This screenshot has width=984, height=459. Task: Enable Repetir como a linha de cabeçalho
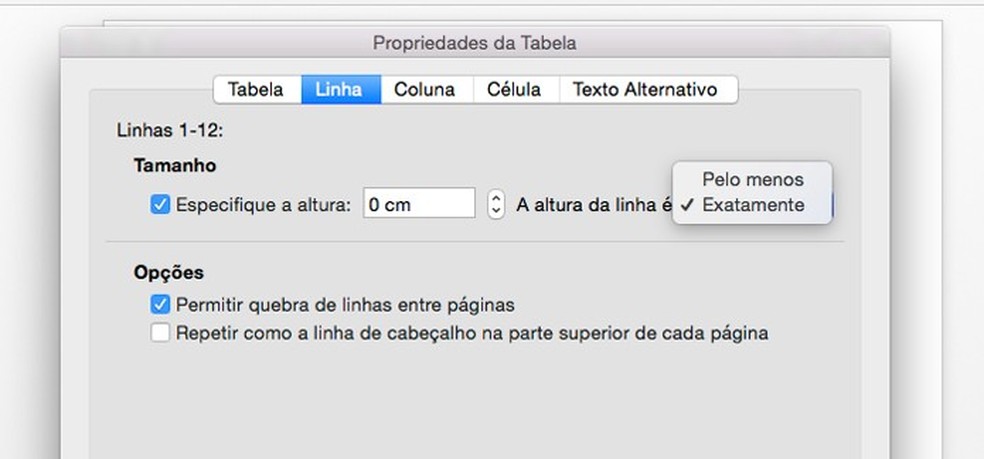(160, 333)
